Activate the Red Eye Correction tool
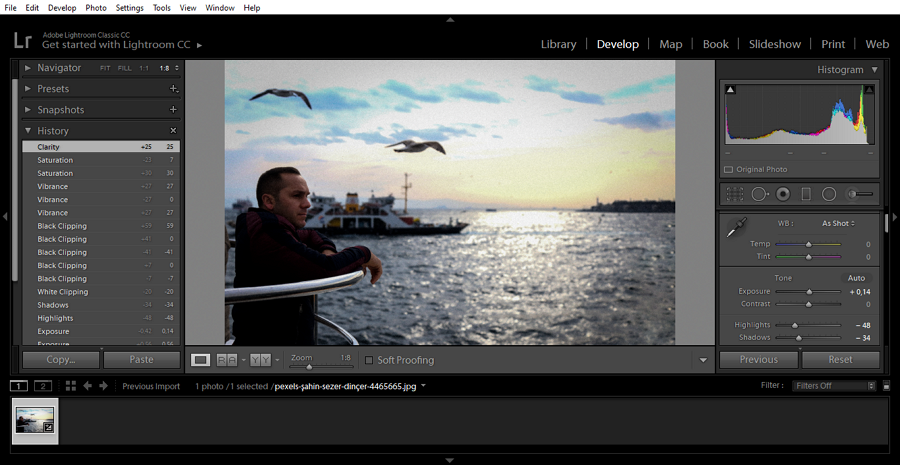This screenshot has height=465, width=900. coord(783,194)
